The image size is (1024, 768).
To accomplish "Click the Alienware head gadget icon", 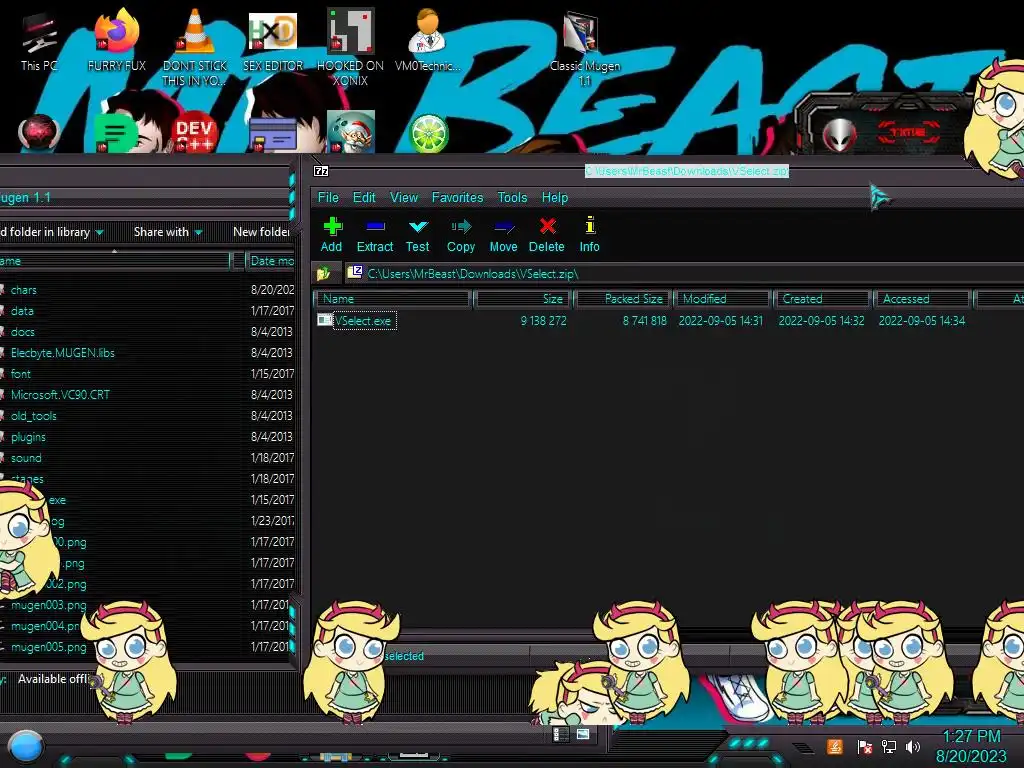I will (x=839, y=135).
